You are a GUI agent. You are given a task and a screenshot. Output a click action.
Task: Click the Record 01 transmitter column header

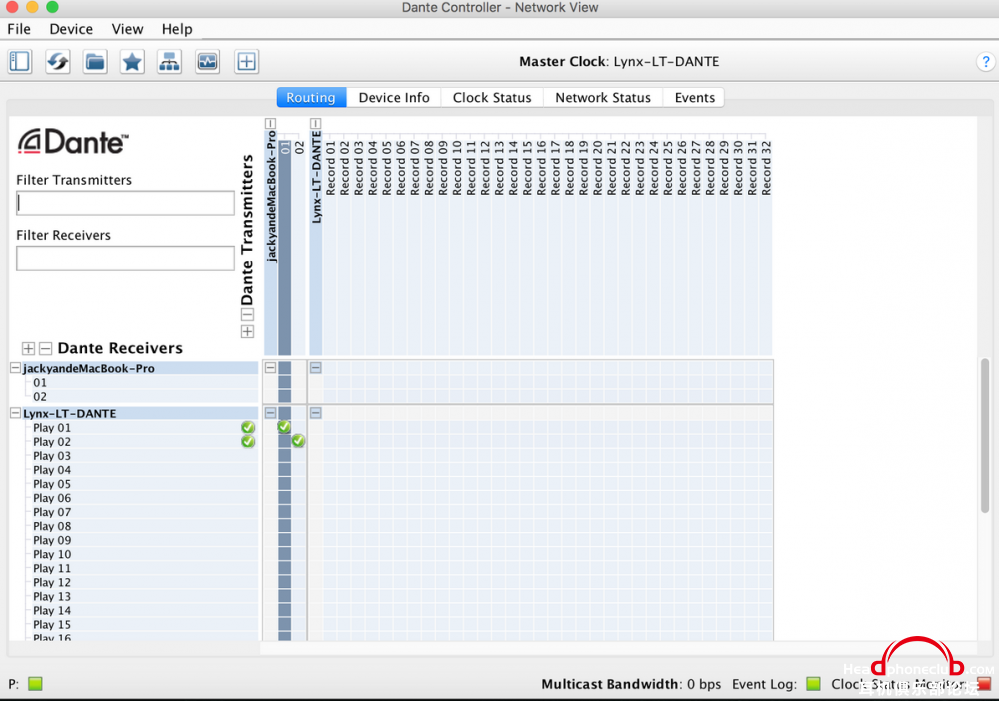(330, 168)
